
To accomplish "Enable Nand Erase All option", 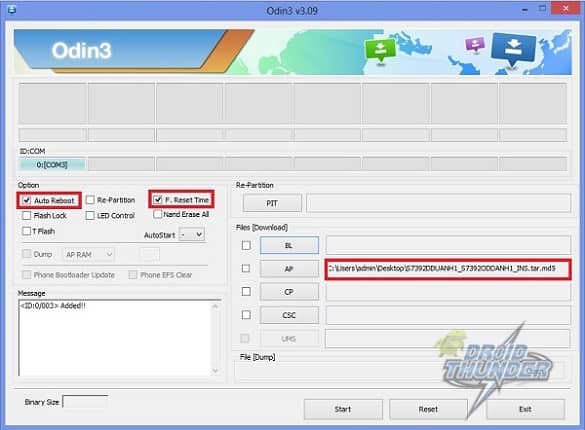I will pos(158,214).
